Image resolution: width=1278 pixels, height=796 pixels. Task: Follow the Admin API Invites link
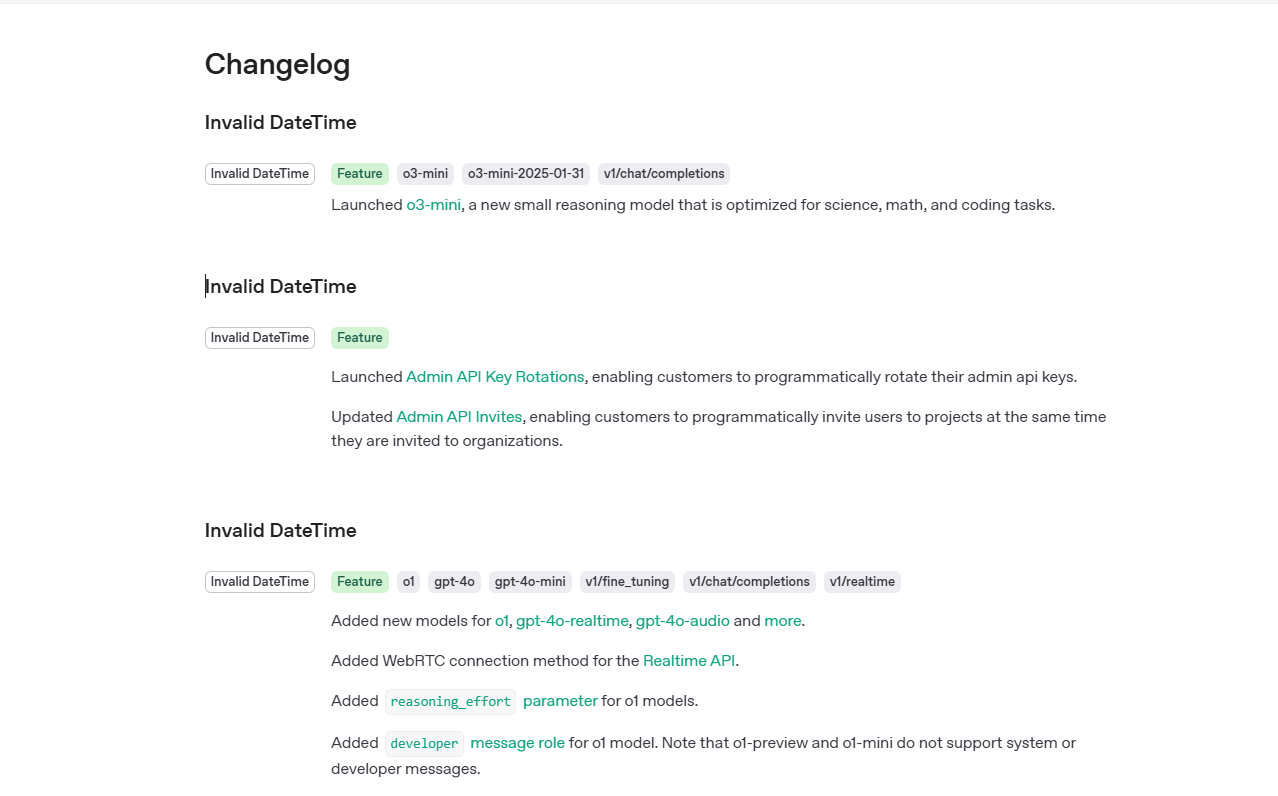(x=459, y=417)
